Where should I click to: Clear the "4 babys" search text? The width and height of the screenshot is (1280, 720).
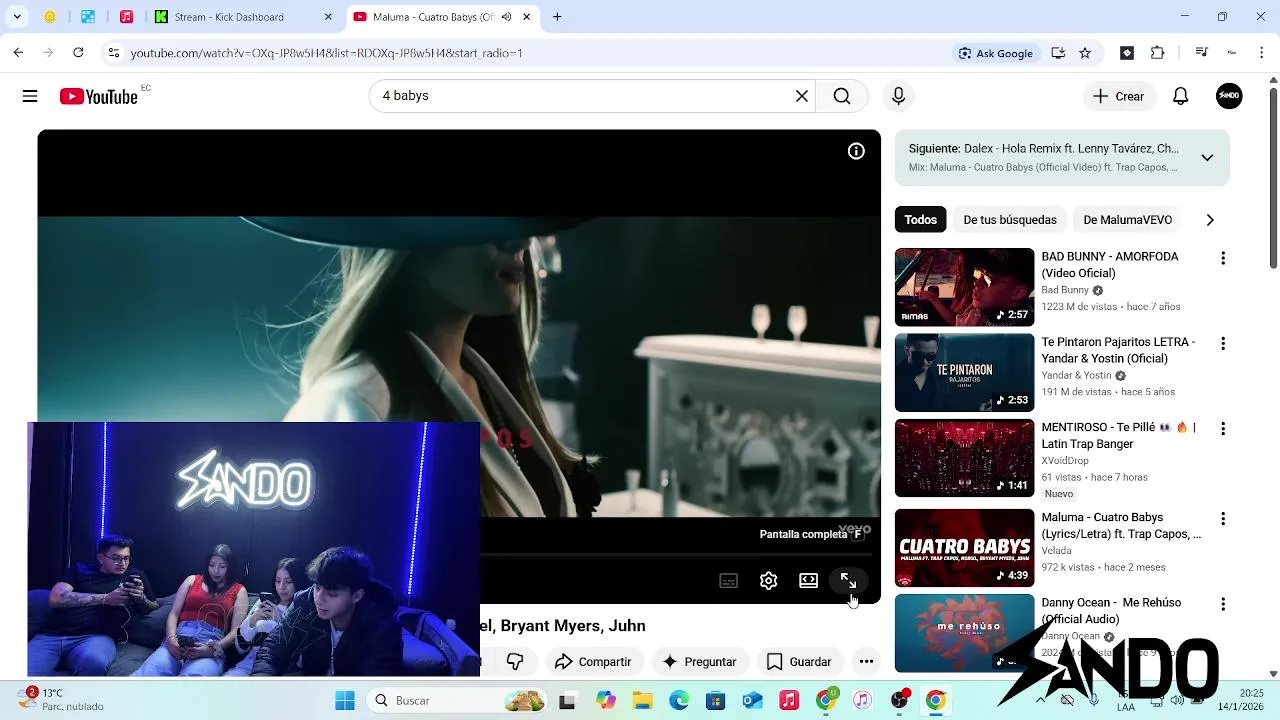(x=801, y=96)
